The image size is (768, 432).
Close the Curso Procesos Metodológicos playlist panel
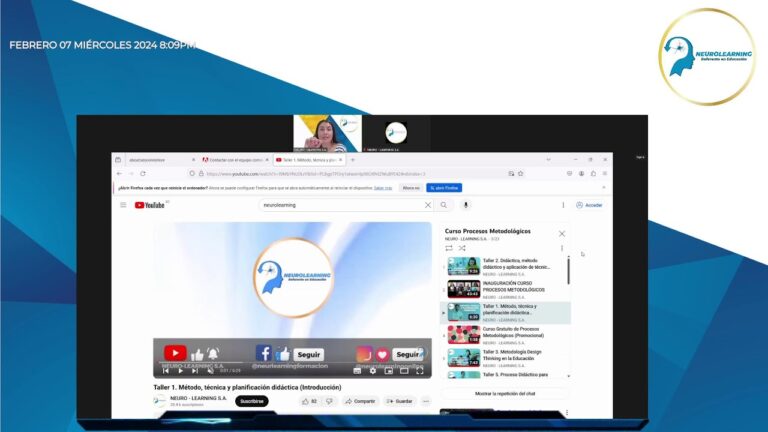coord(562,234)
